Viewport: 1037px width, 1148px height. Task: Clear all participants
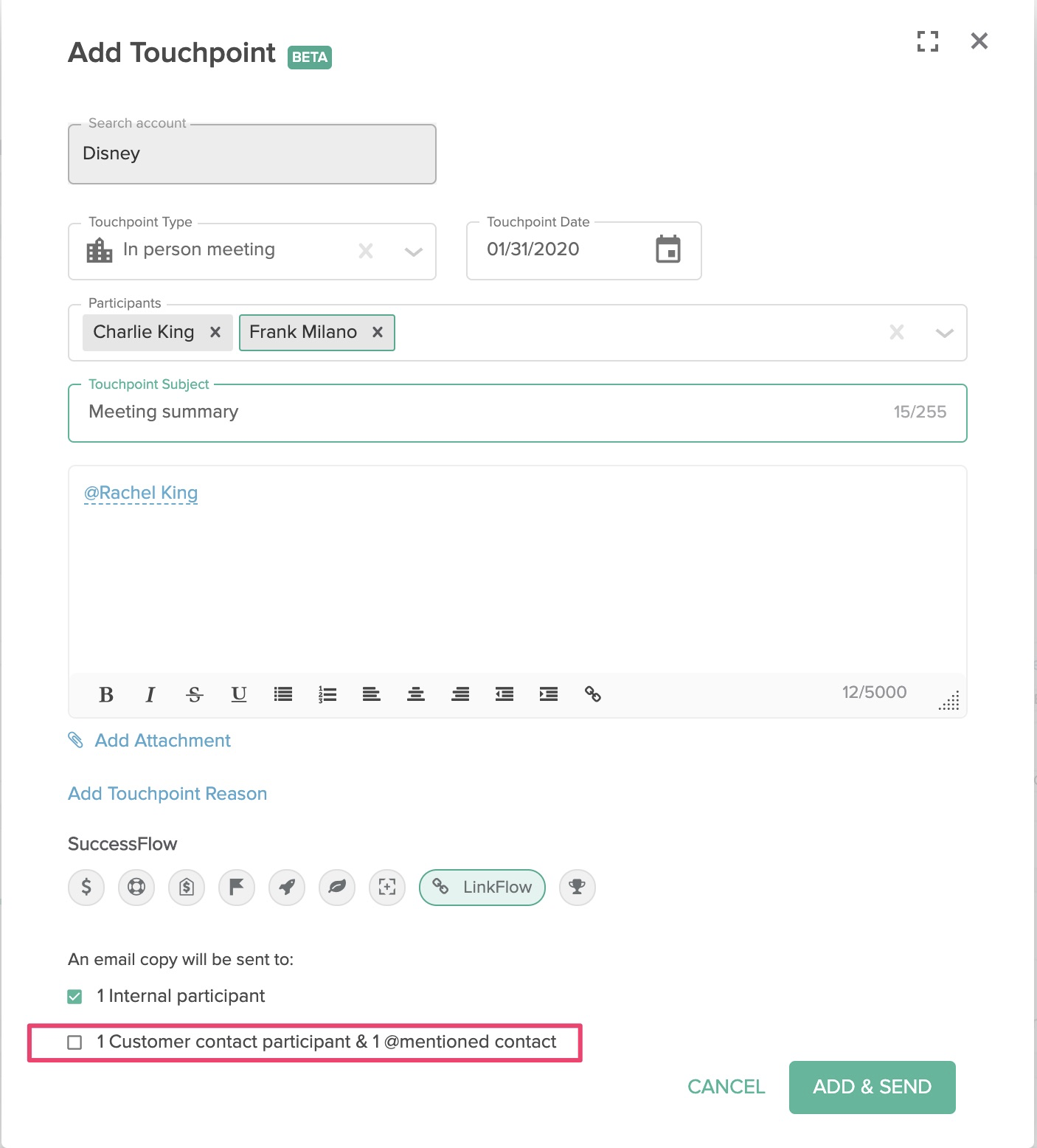897,332
